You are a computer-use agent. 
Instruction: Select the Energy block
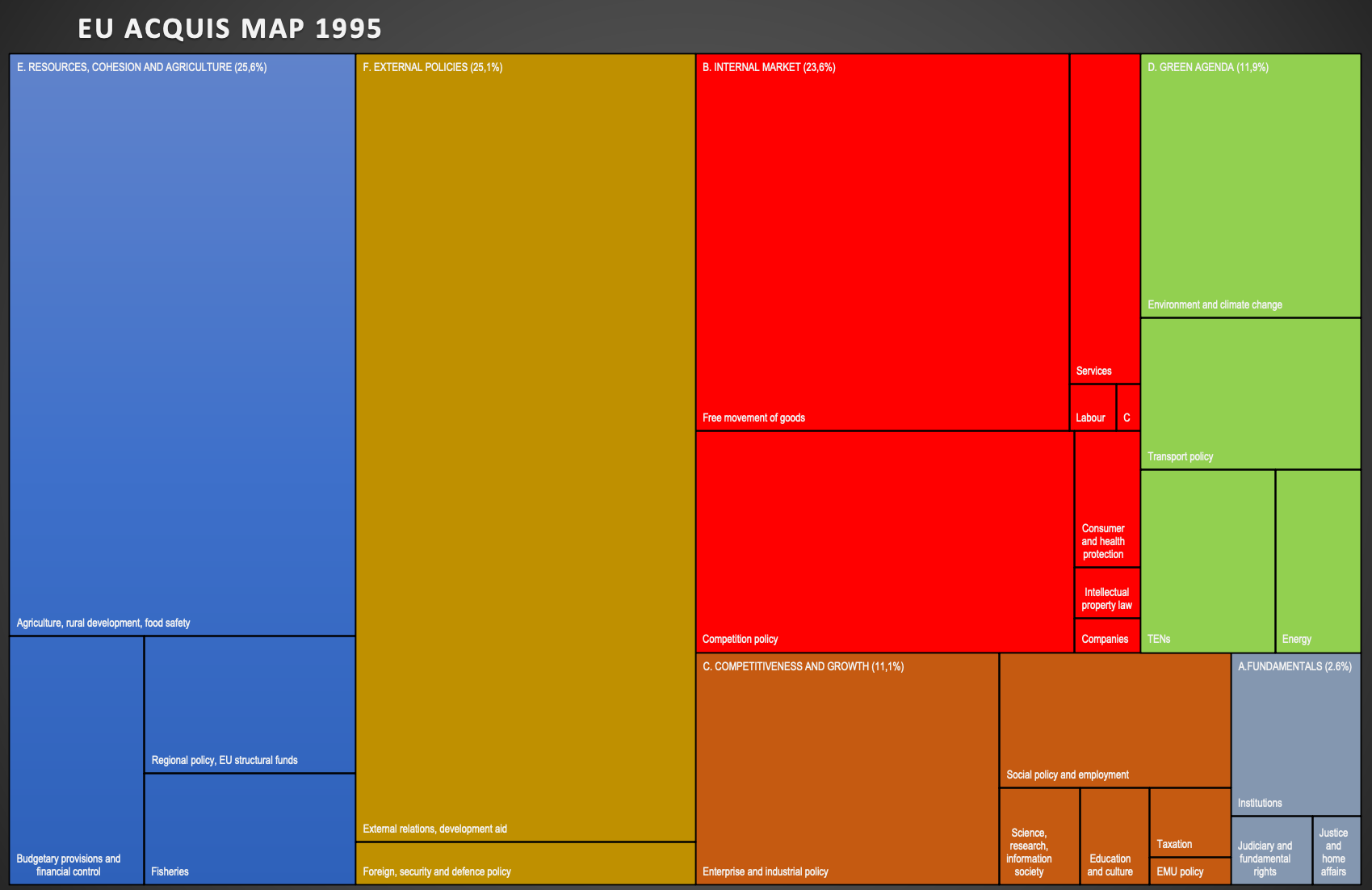click(x=1318, y=560)
